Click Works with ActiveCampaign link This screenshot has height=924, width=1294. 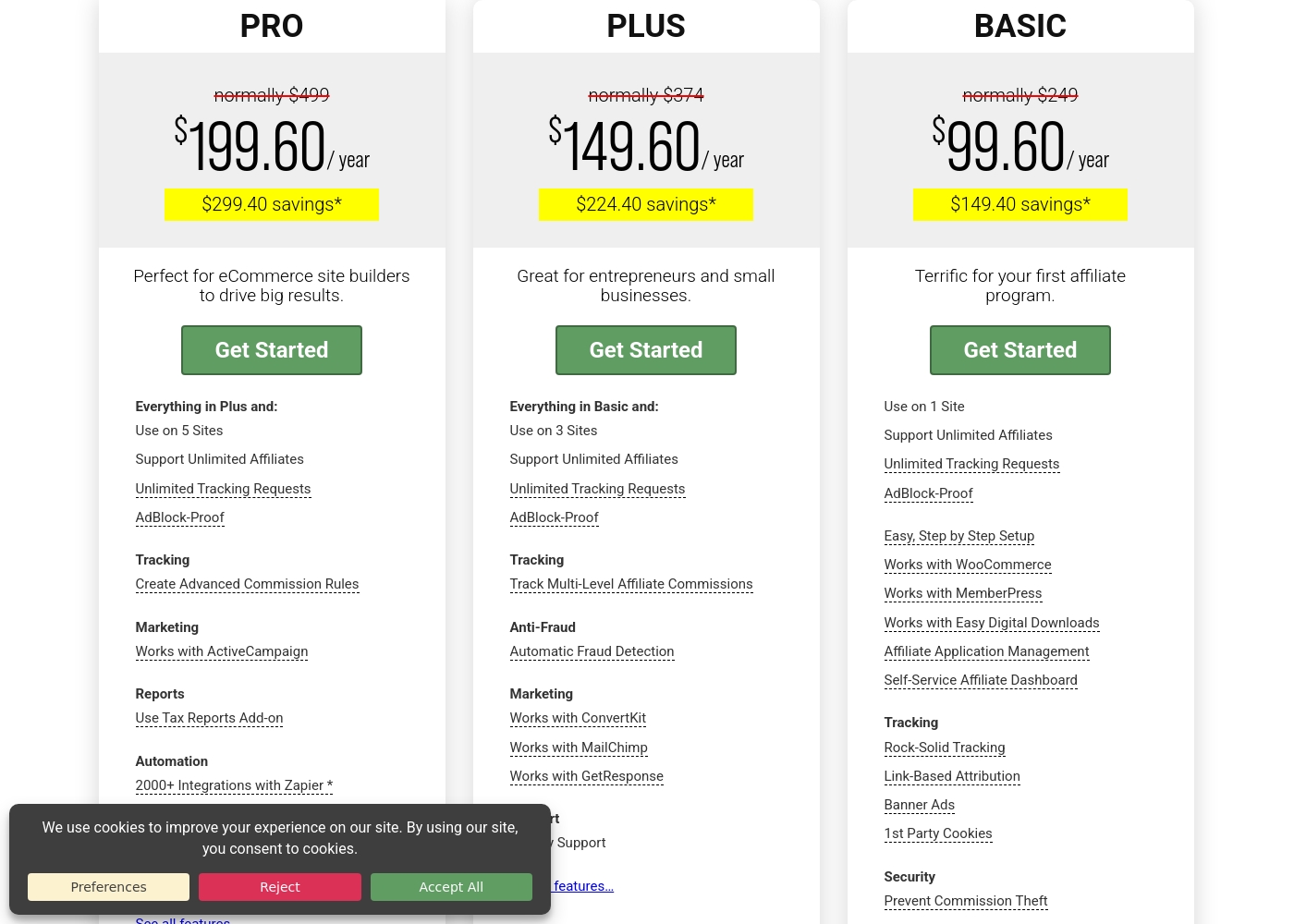tap(222, 651)
